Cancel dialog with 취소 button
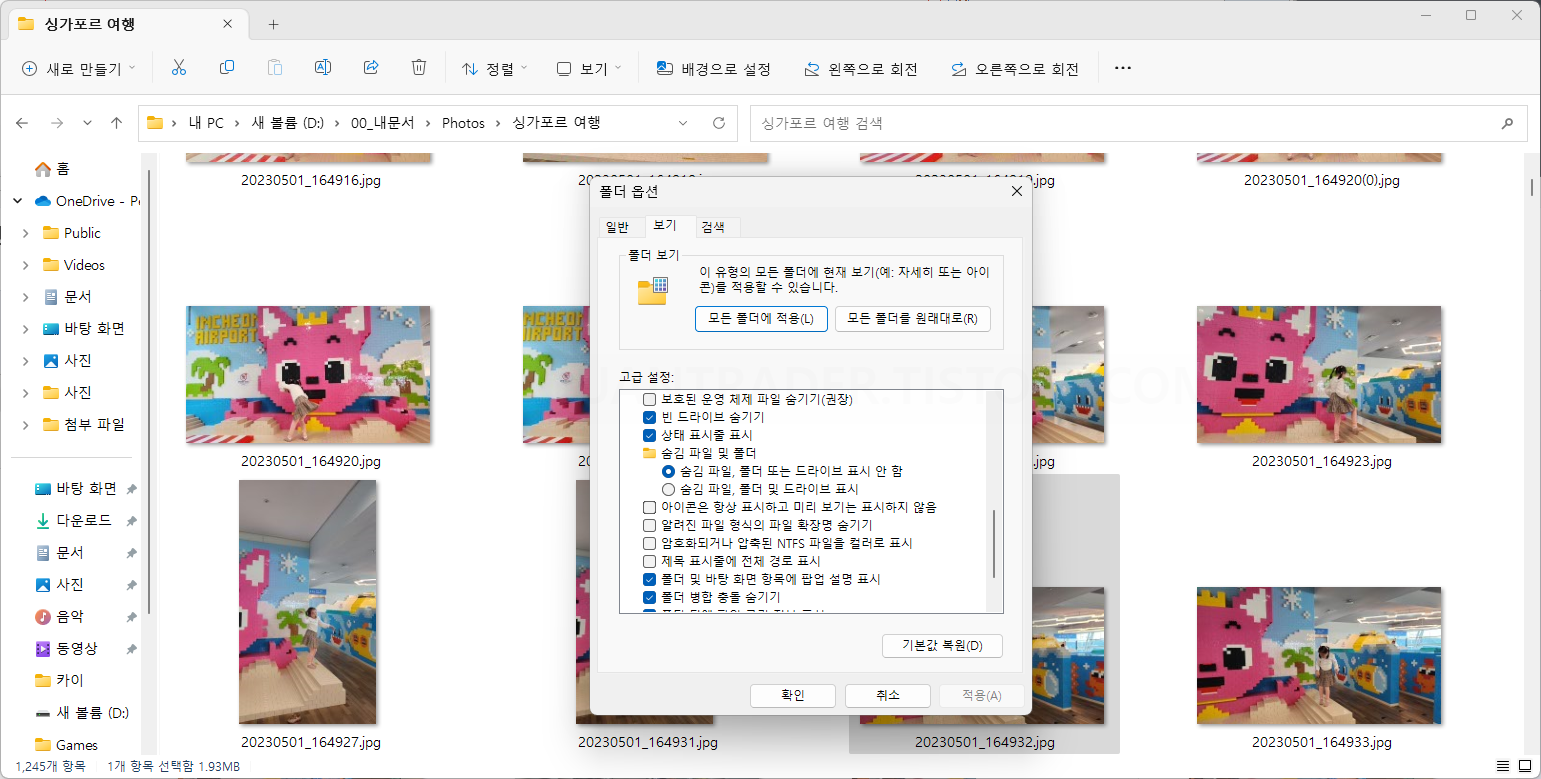 (887, 696)
